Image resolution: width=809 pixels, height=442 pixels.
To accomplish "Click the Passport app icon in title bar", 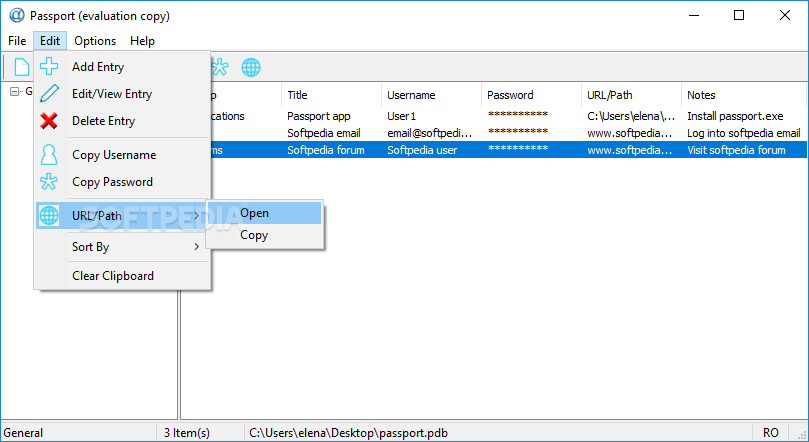I will pos(17,15).
